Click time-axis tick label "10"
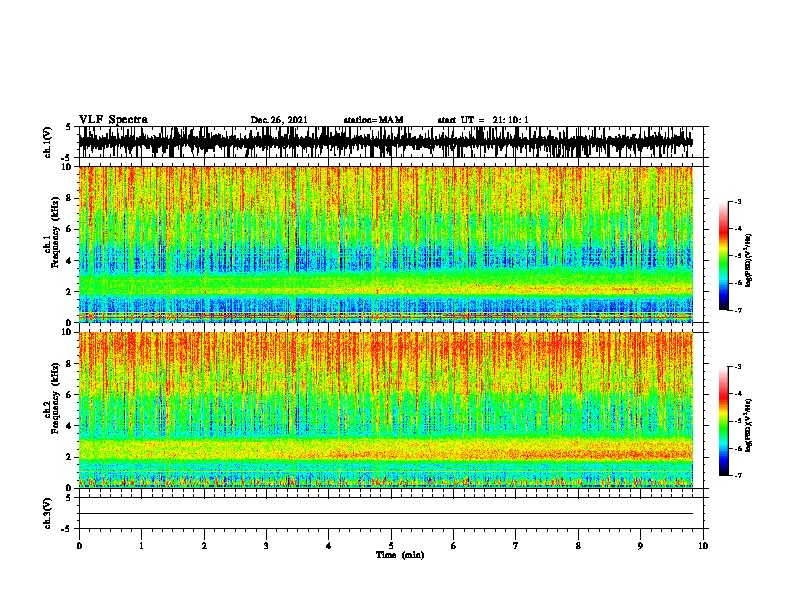 [x=703, y=546]
